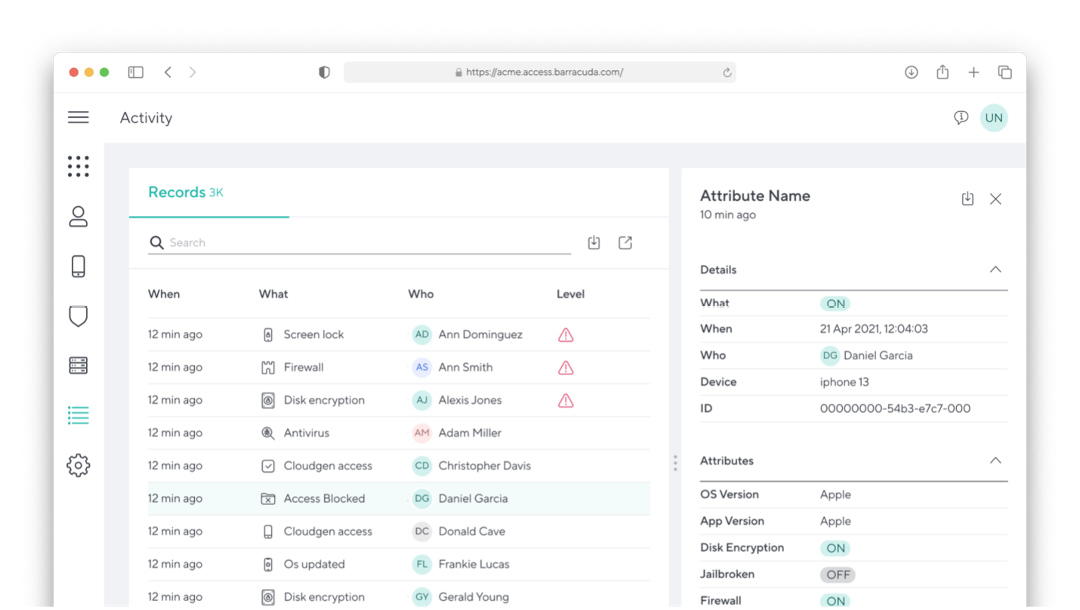Toggle the Jailbroken OFF switch

pyautogui.click(x=837, y=575)
